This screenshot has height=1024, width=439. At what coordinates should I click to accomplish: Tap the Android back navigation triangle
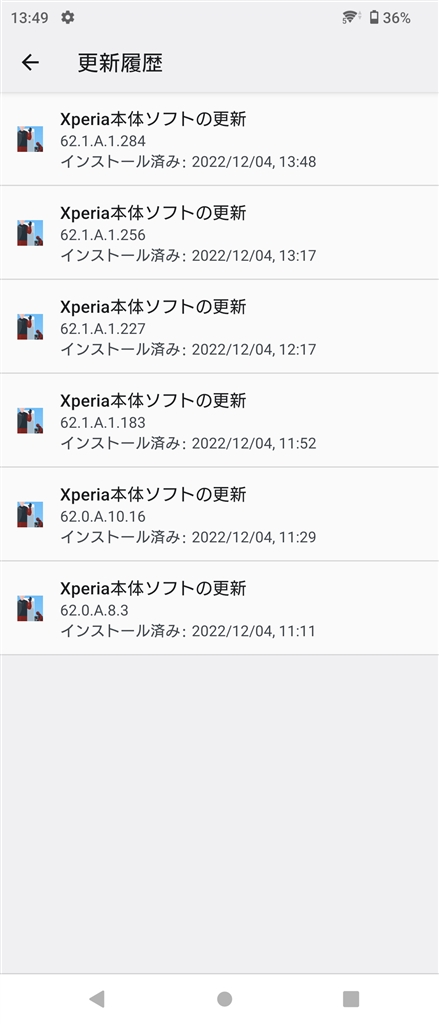[x=97, y=998]
